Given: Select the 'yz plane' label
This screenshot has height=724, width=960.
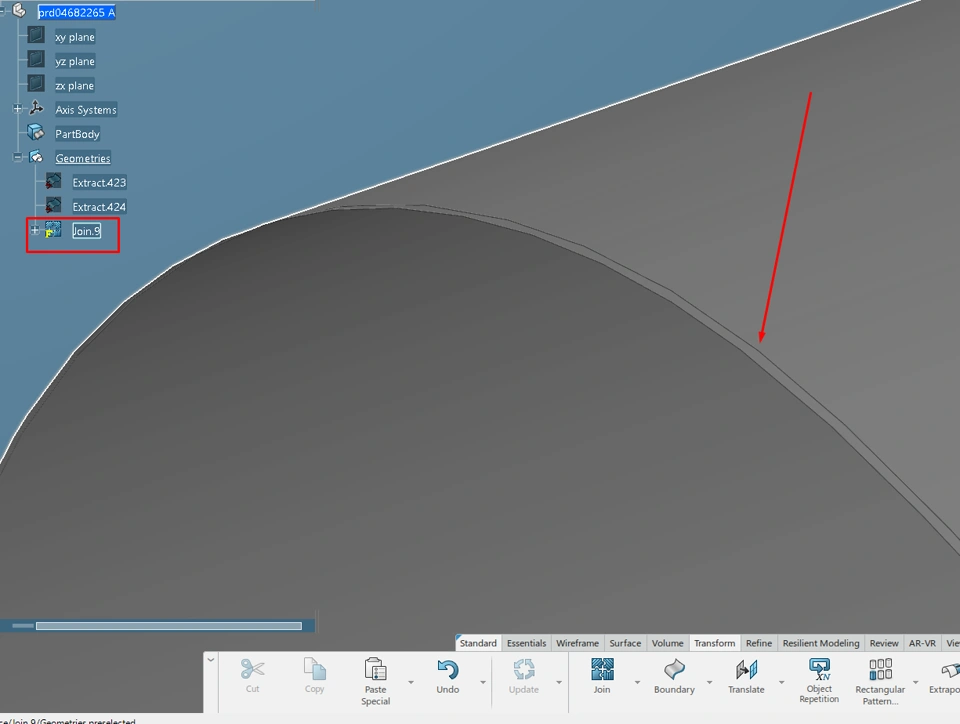Looking at the screenshot, I should [75, 61].
